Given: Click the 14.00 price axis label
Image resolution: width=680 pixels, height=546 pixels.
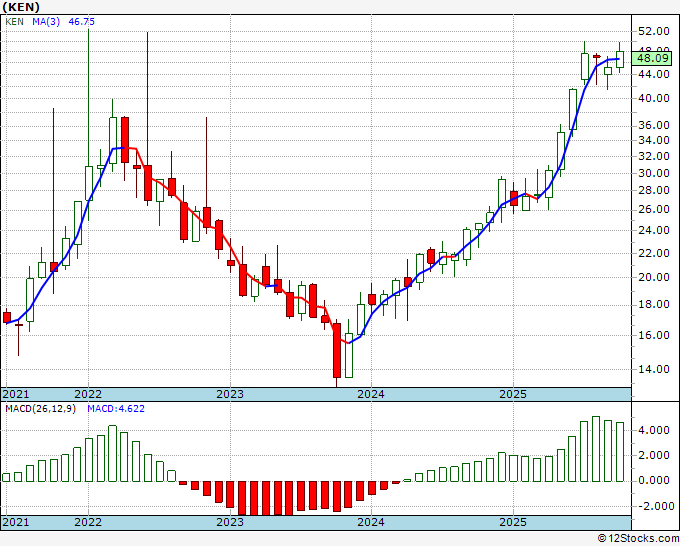Looking at the screenshot, I should point(654,369).
